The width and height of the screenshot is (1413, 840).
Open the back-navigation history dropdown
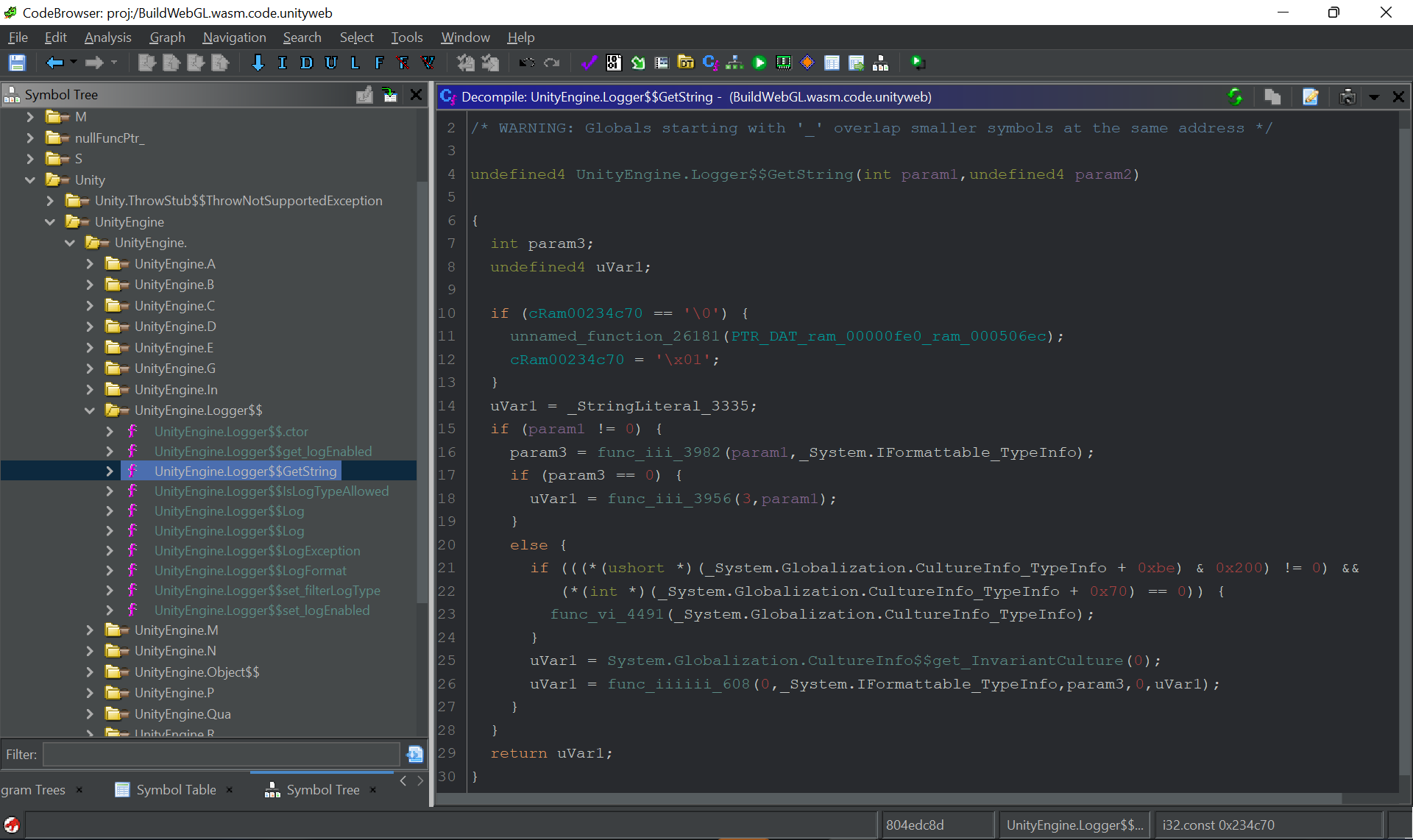[74, 63]
